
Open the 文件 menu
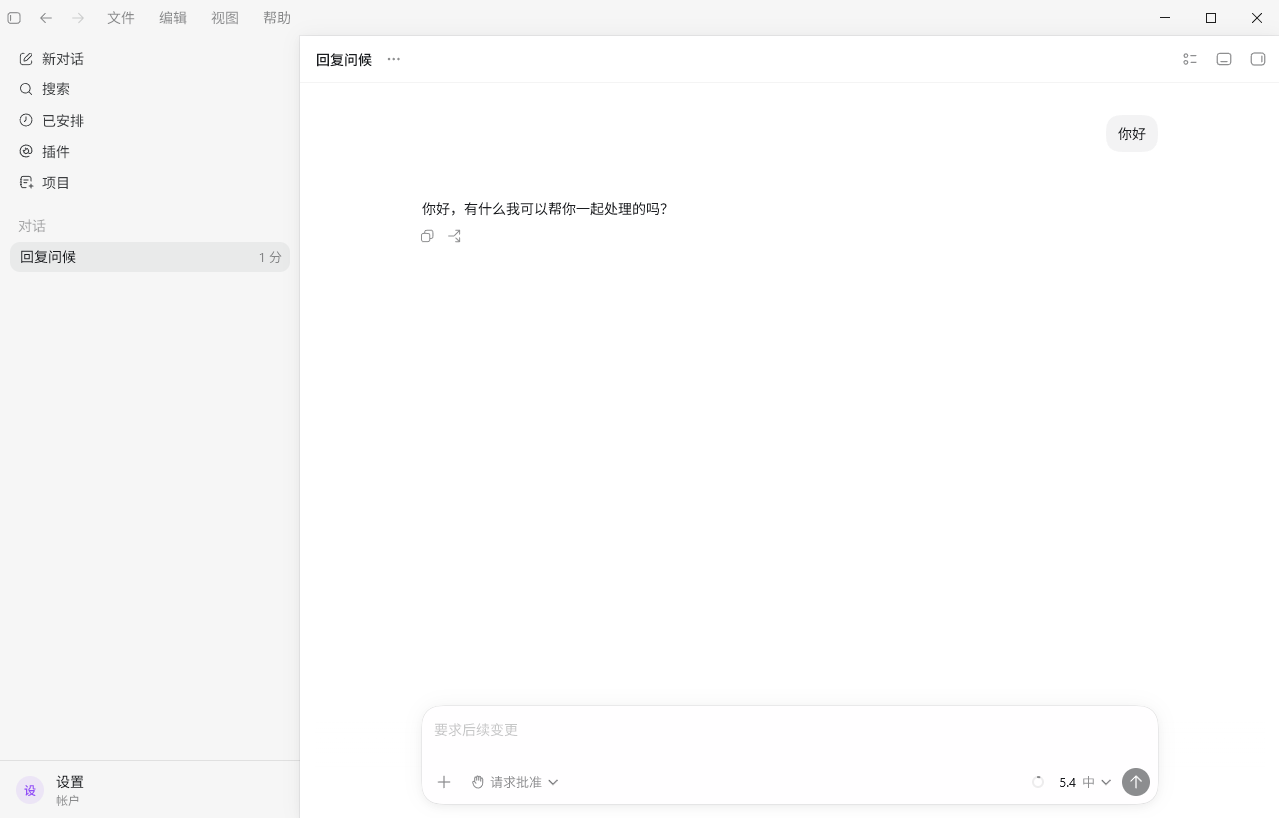[x=121, y=18]
